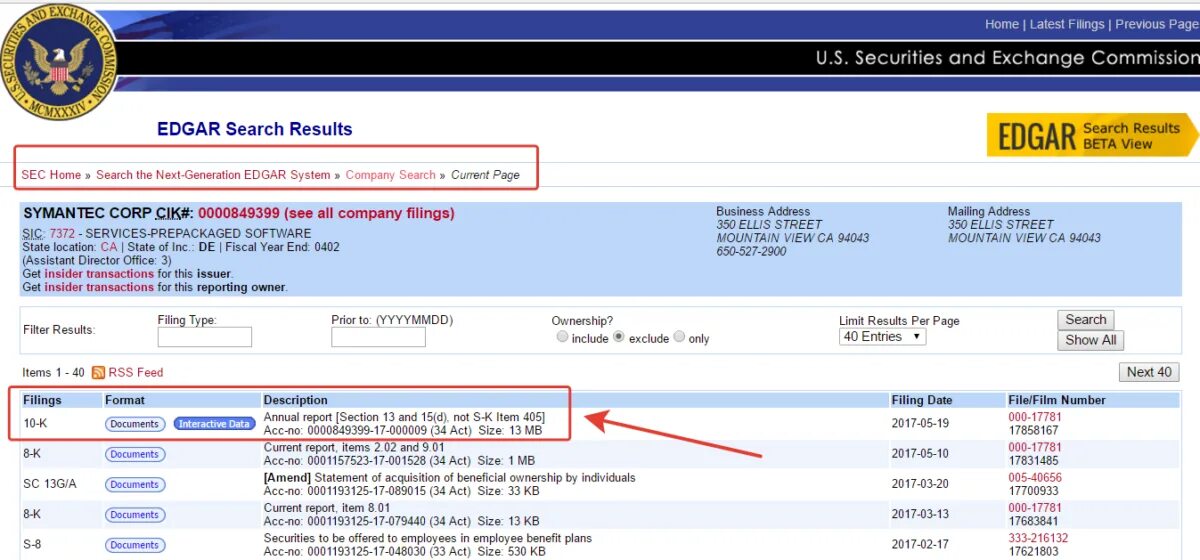Open SIC code 7372 link
The image size is (1200, 560).
(62, 234)
